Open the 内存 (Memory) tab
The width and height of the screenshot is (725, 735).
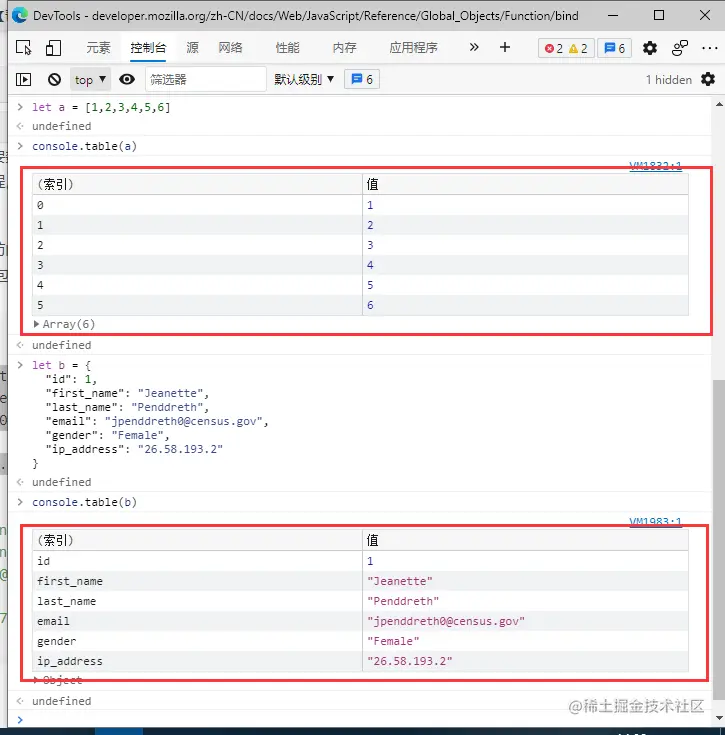pos(344,47)
